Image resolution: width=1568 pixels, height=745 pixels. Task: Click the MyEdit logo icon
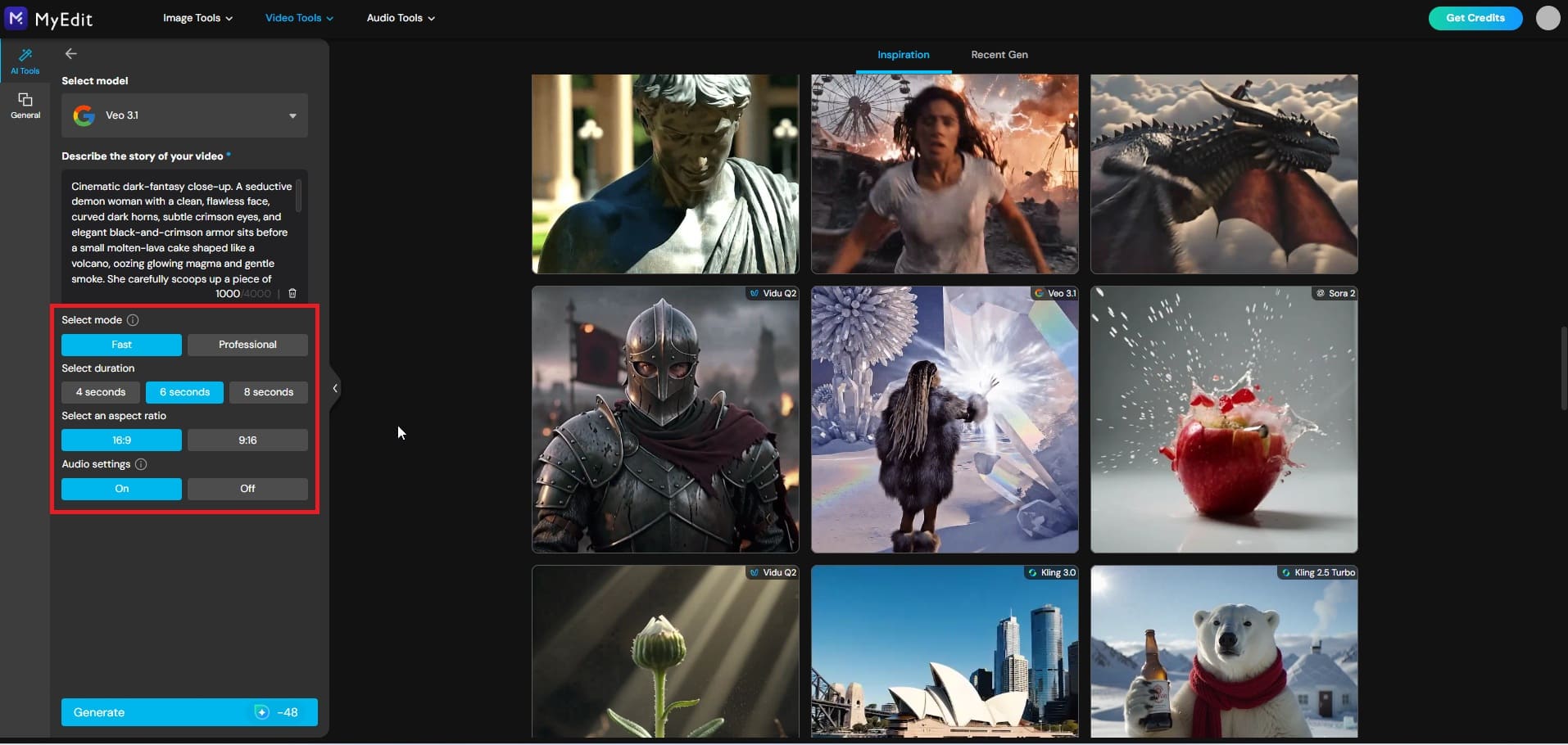pyautogui.click(x=16, y=17)
